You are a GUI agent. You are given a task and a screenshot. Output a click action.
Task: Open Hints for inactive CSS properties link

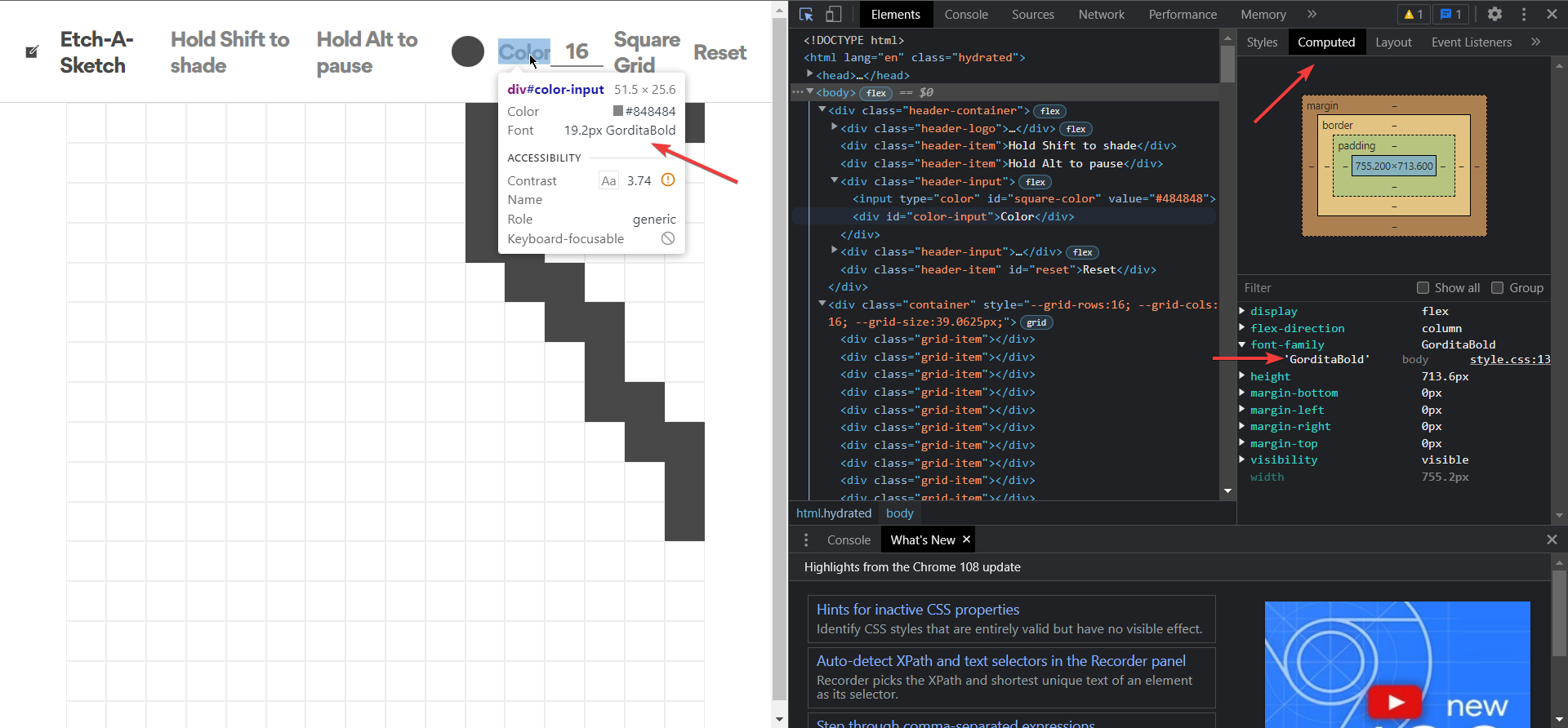[x=918, y=610]
